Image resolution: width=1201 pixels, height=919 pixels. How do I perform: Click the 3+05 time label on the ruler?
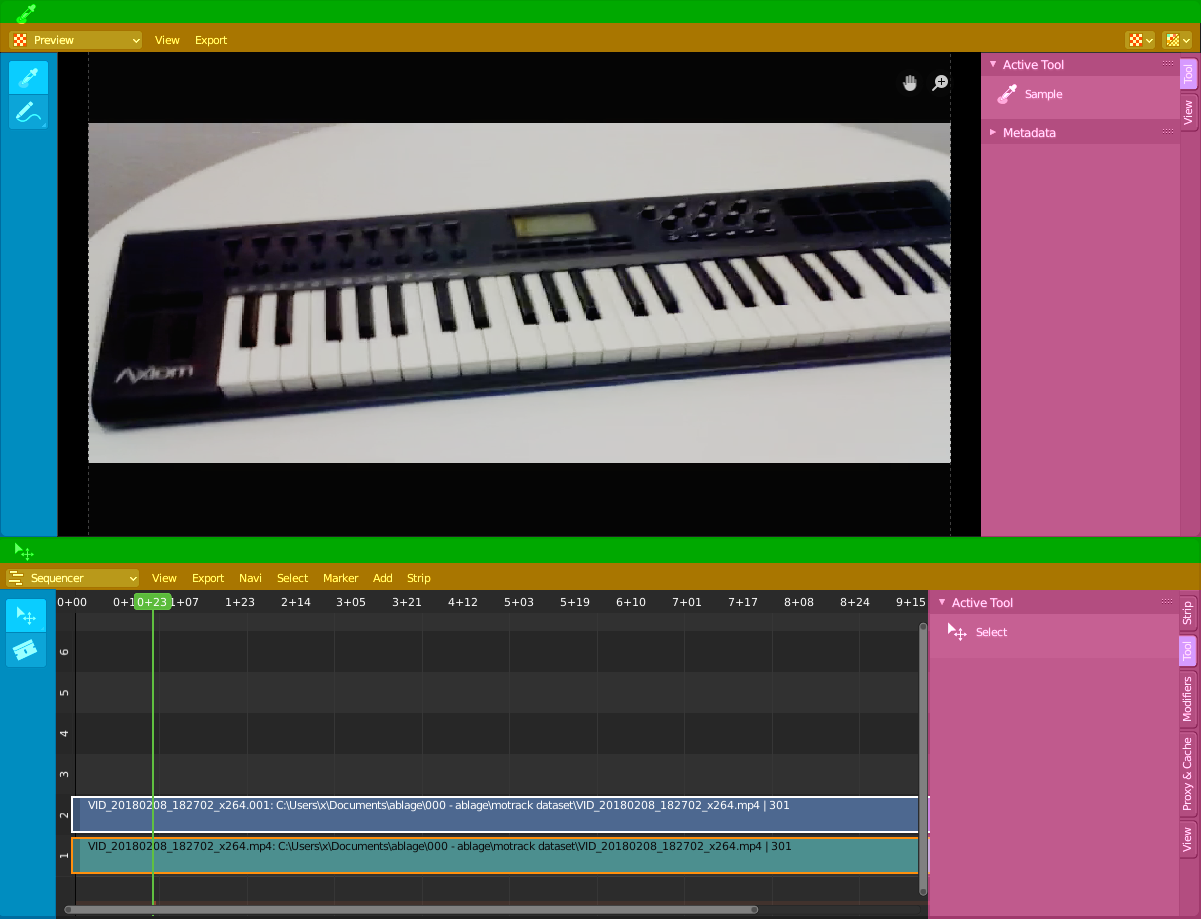pos(351,602)
